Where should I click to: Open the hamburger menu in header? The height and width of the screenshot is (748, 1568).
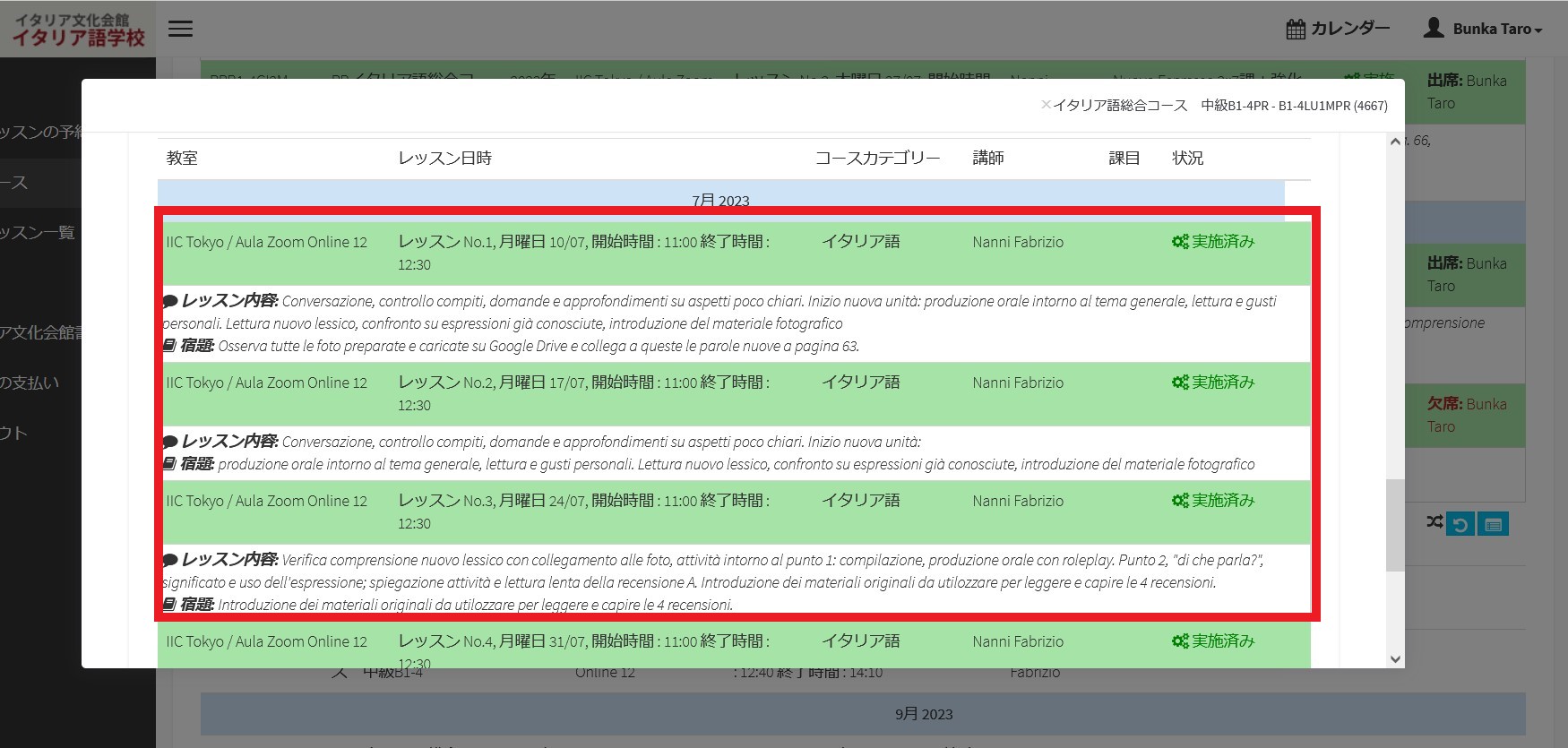(180, 29)
